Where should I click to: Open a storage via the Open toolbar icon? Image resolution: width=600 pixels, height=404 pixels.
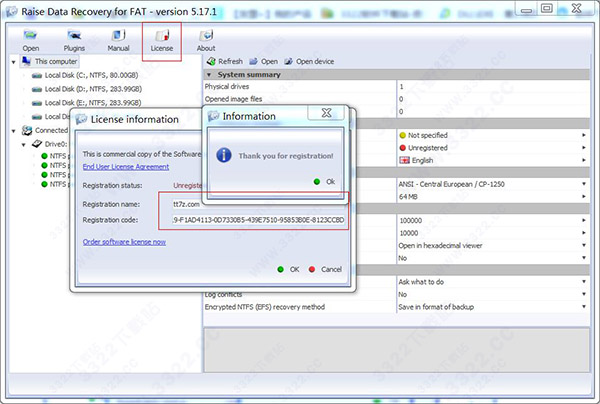[x=31, y=41]
